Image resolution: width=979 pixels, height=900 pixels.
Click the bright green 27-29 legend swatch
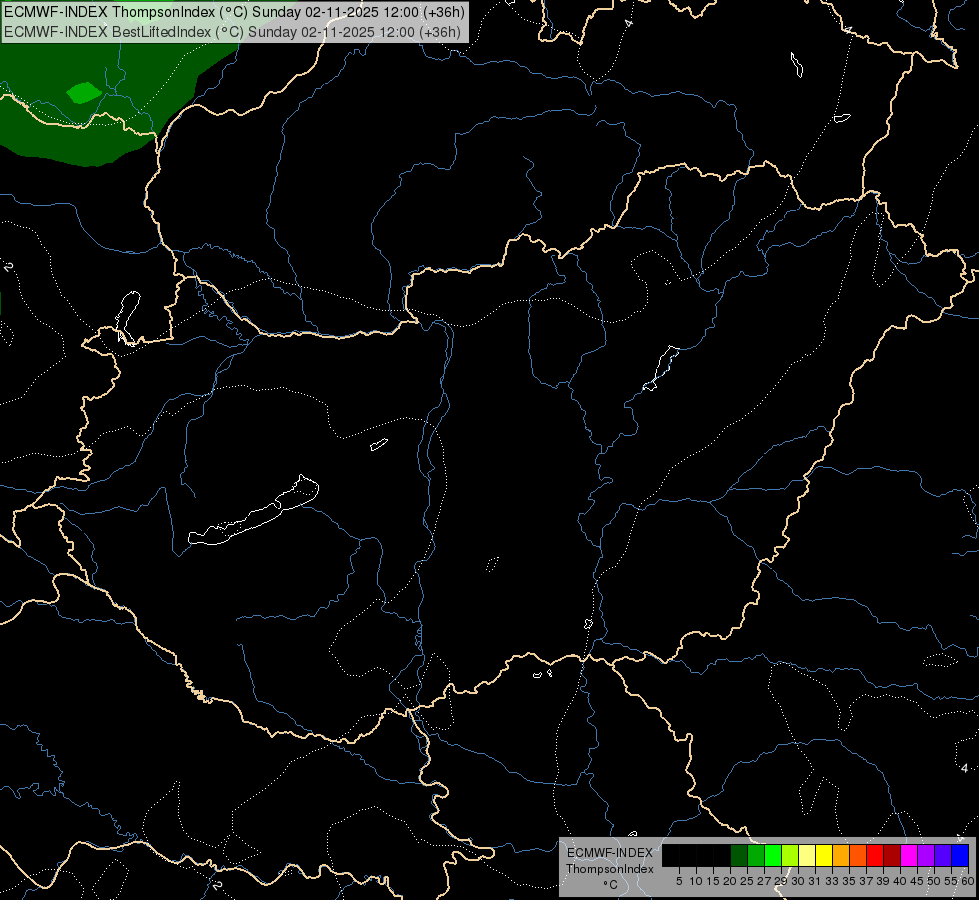pos(773,855)
